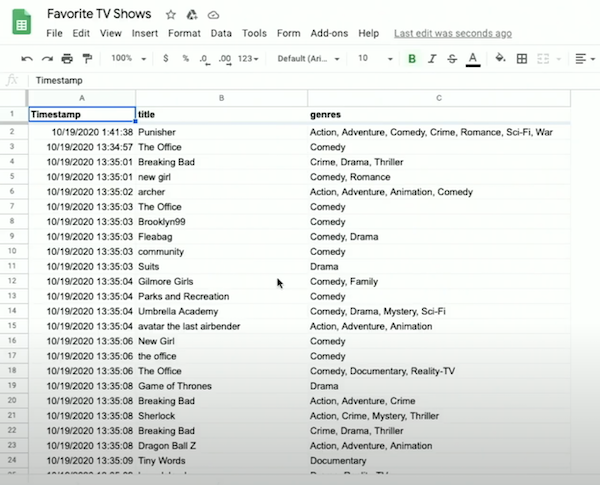Open the Data menu
The width and height of the screenshot is (600, 485).
click(x=221, y=33)
